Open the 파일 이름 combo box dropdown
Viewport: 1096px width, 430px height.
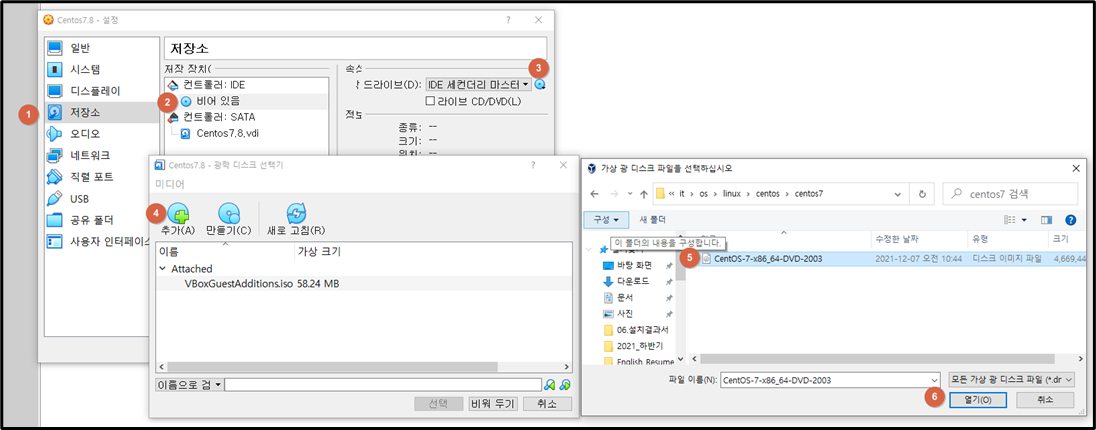click(x=935, y=379)
